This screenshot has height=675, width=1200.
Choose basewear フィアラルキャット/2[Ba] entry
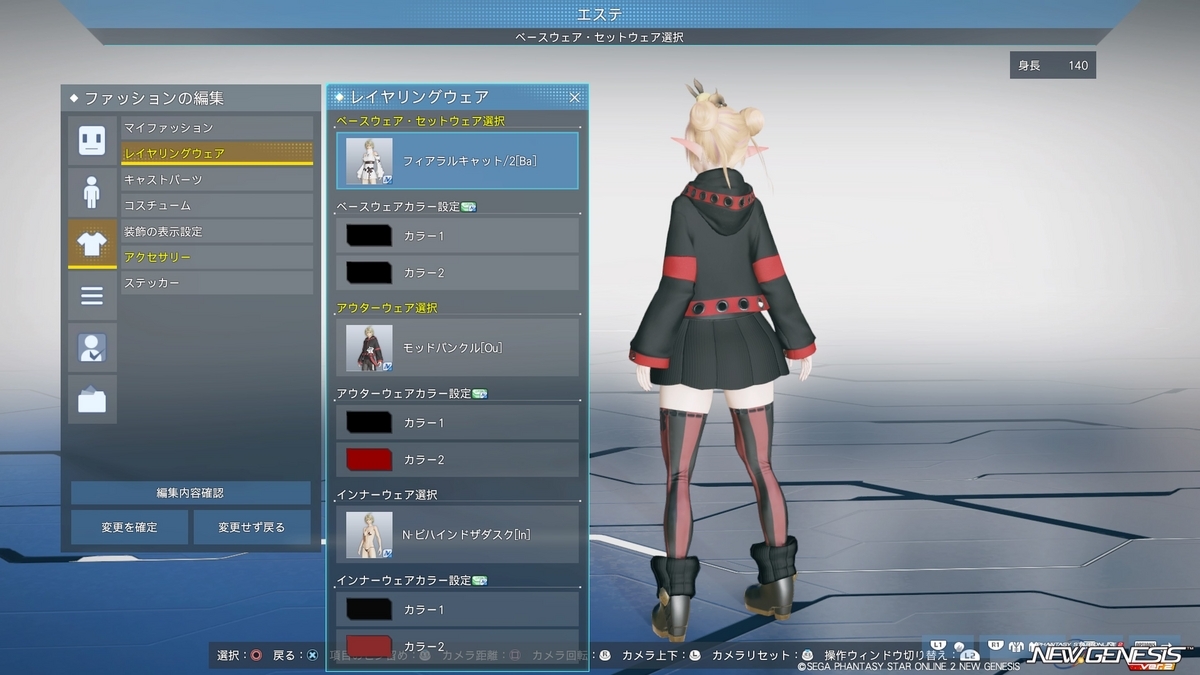click(457, 160)
